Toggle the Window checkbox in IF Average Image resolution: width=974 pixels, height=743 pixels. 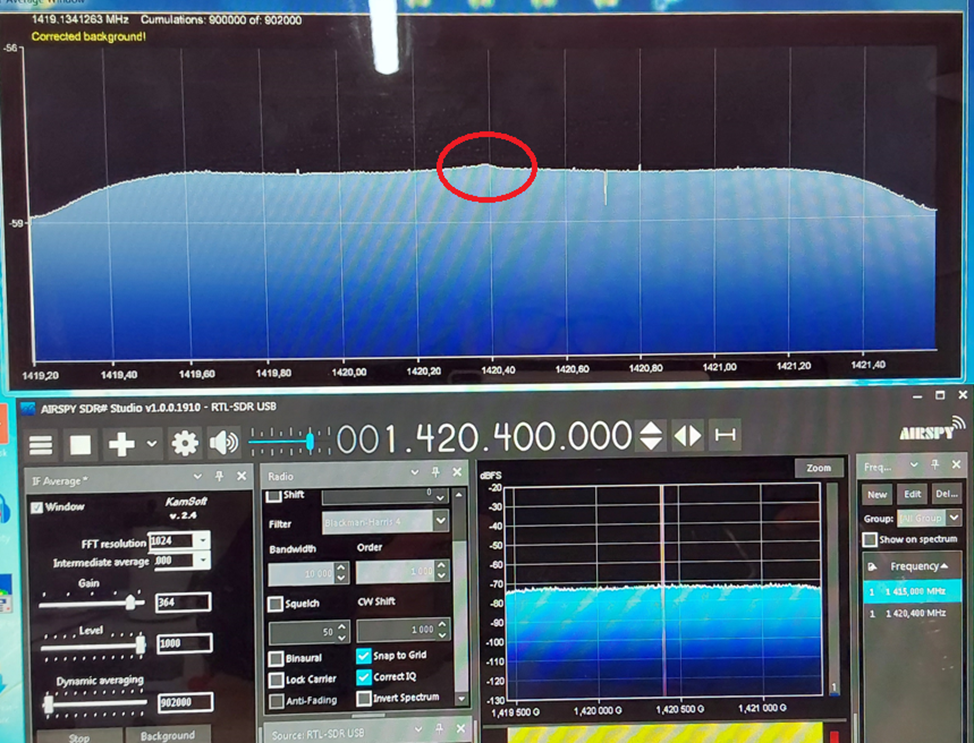tap(37, 508)
